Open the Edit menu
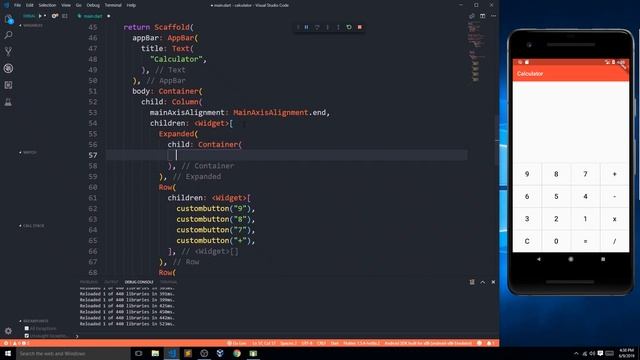Image resolution: width=640 pixels, height=360 pixels. [x=29, y=5]
